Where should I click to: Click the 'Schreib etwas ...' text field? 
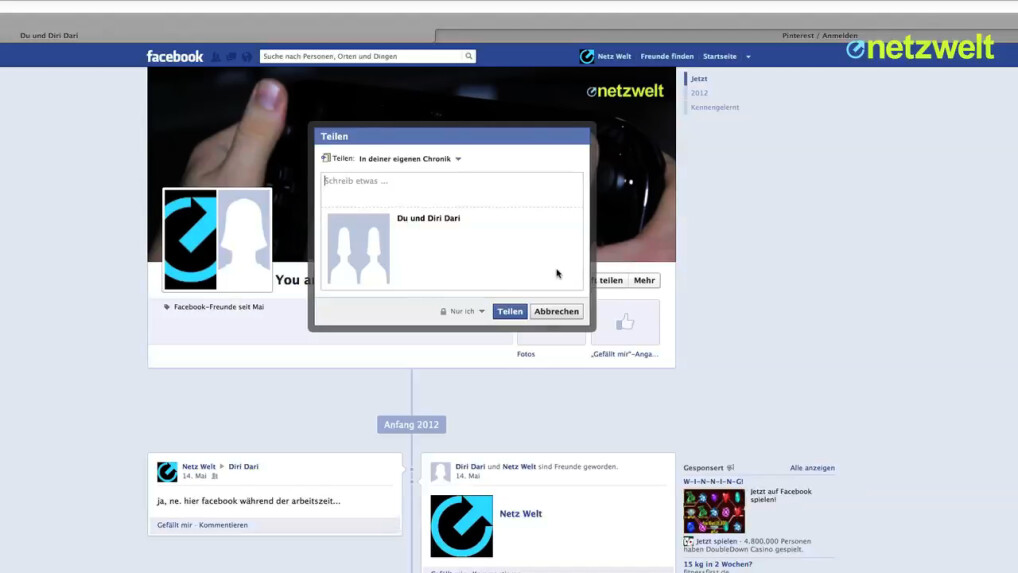pyautogui.click(x=451, y=189)
